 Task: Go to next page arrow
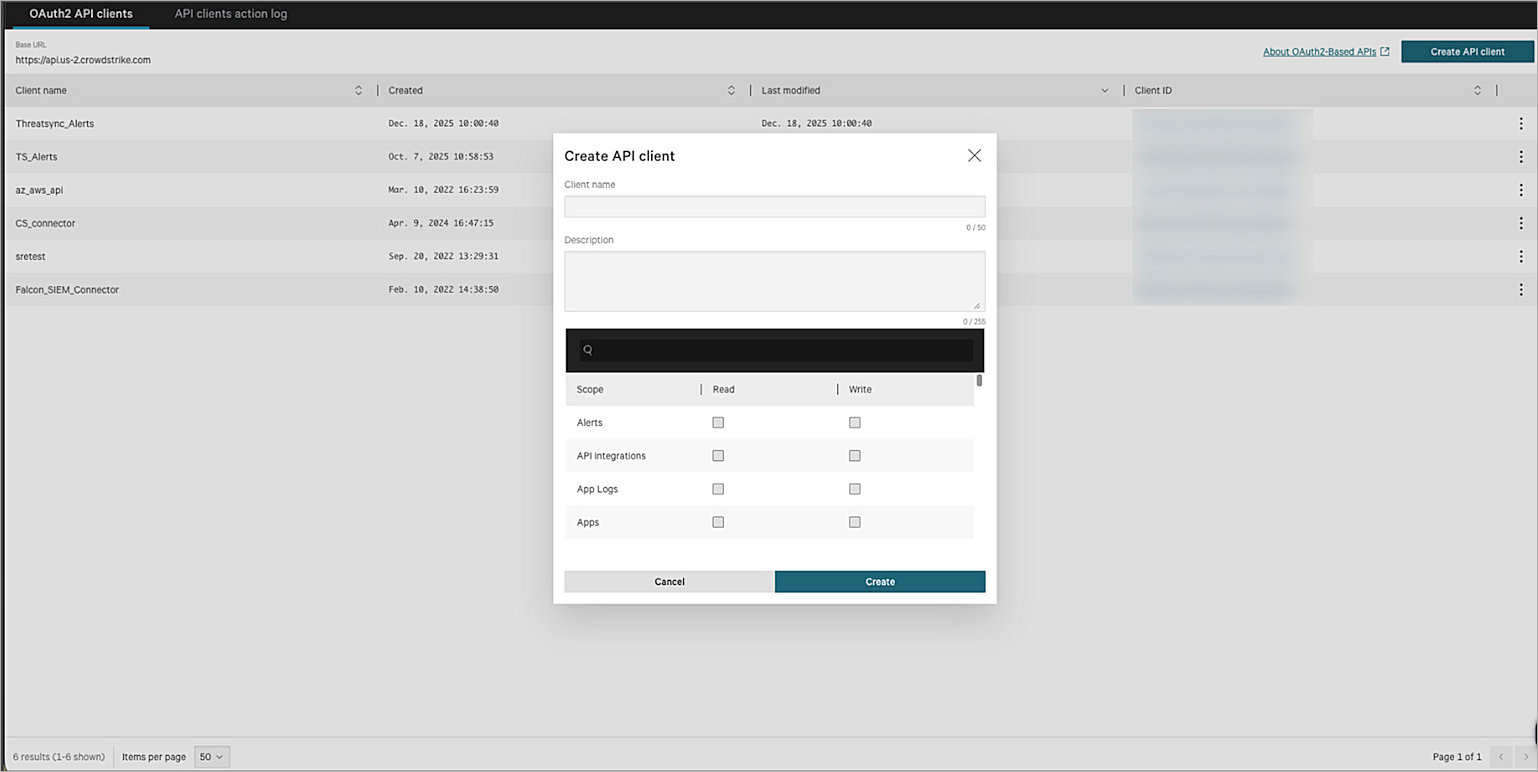coord(1525,757)
